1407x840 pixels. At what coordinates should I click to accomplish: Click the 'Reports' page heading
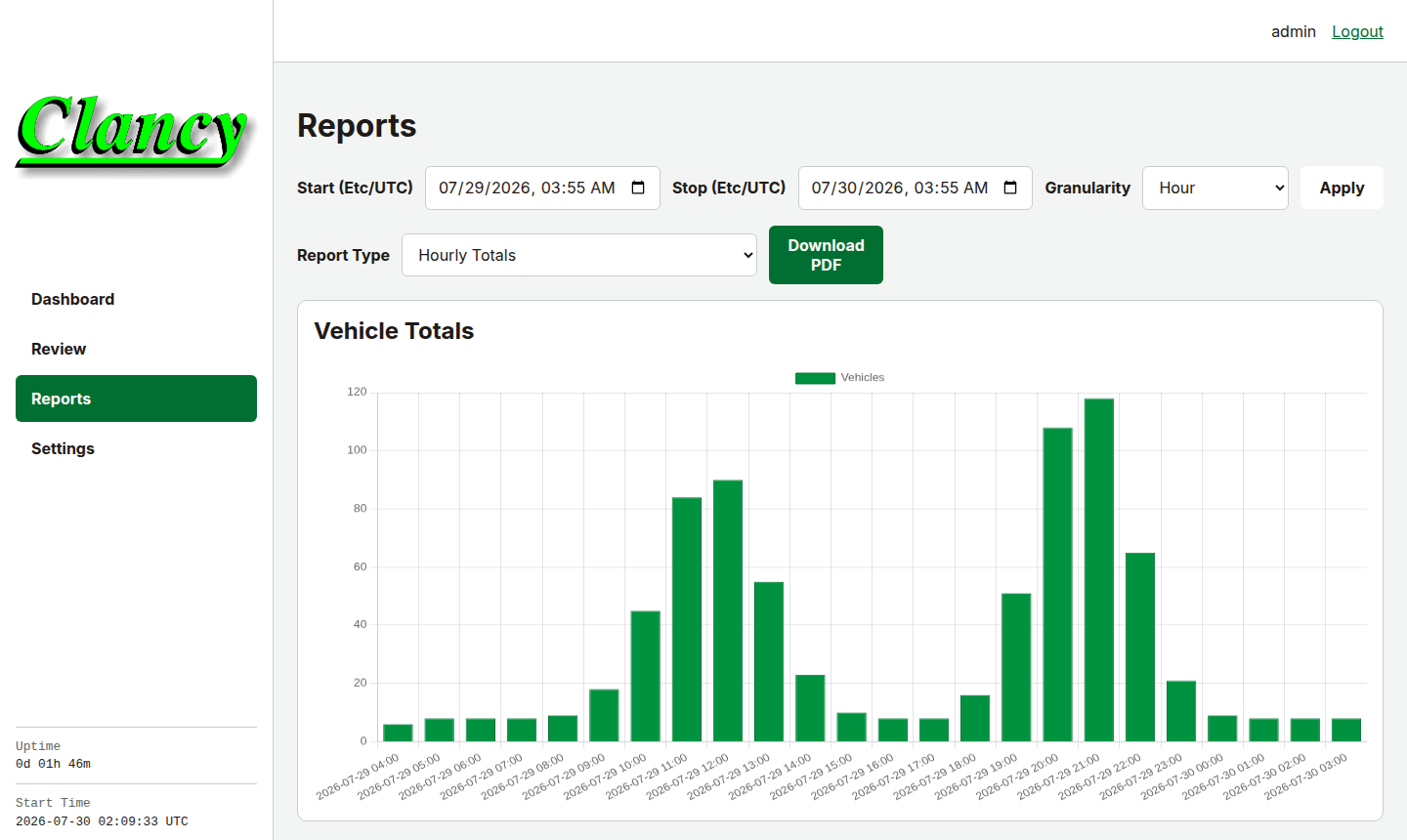tap(357, 125)
